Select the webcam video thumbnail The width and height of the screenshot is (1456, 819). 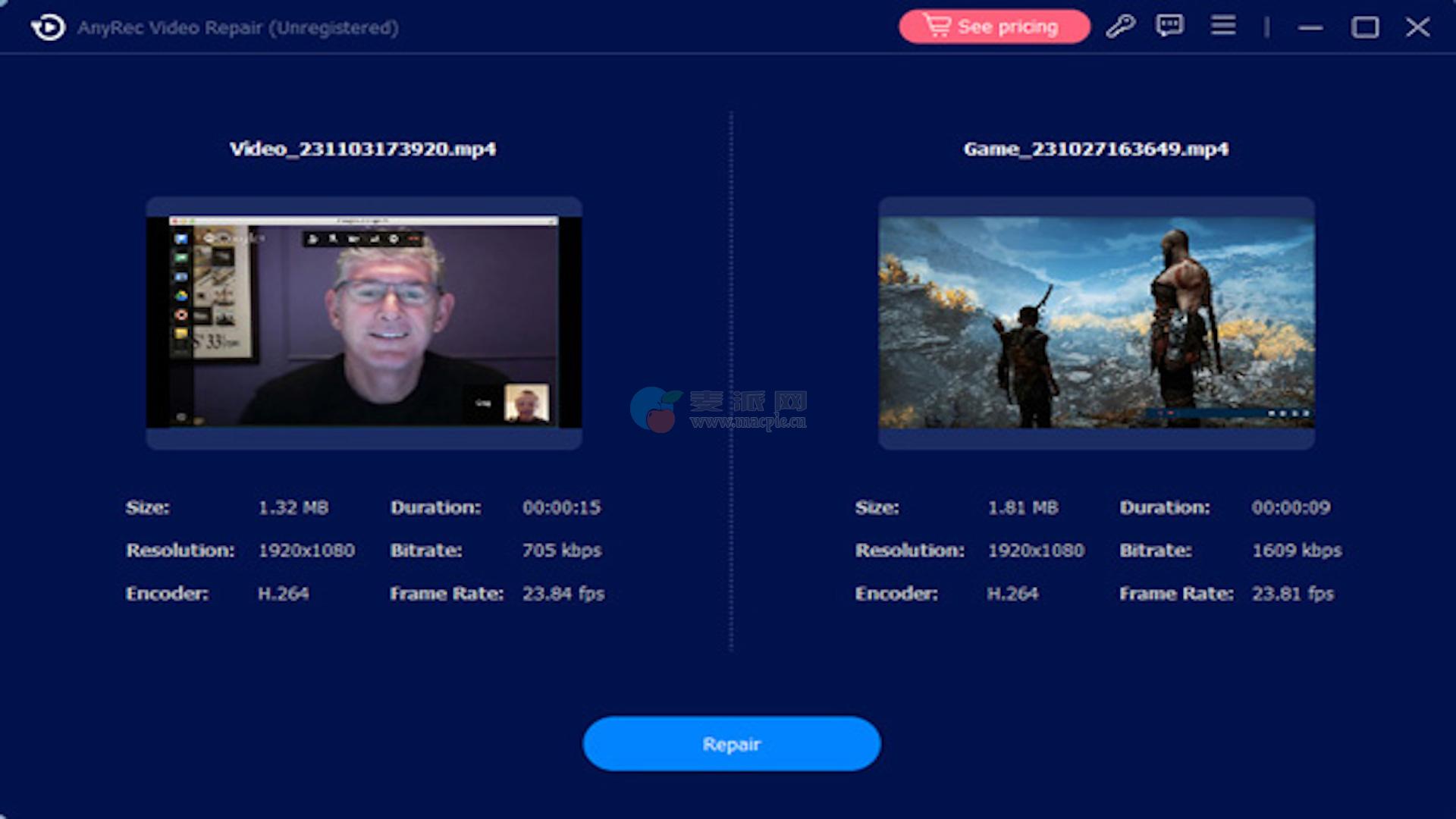[364, 322]
